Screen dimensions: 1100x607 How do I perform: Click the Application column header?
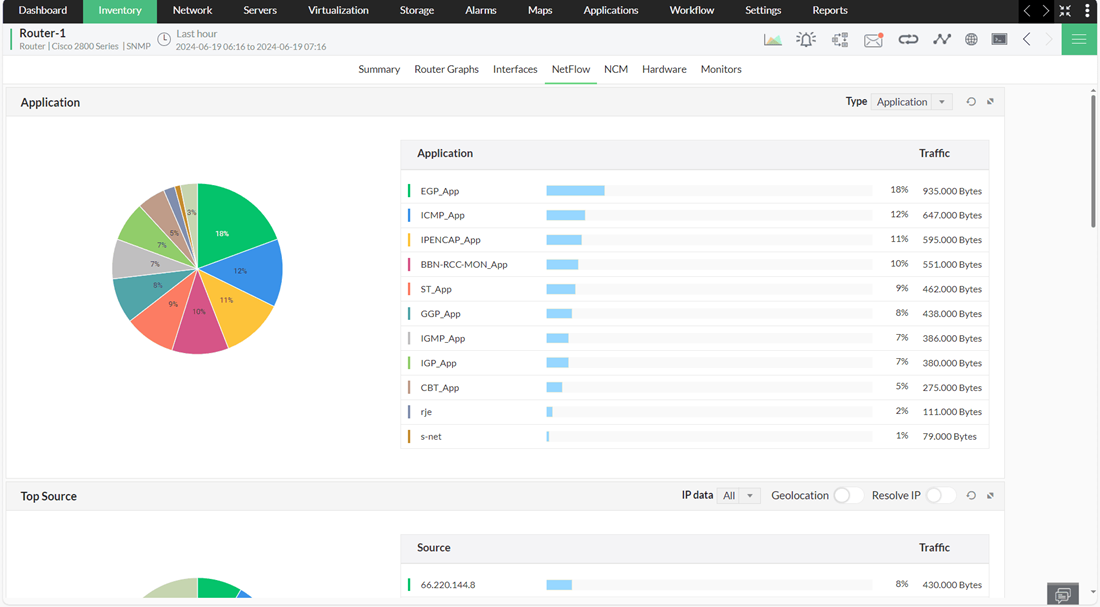pyautogui.click(x=445, y=153)
